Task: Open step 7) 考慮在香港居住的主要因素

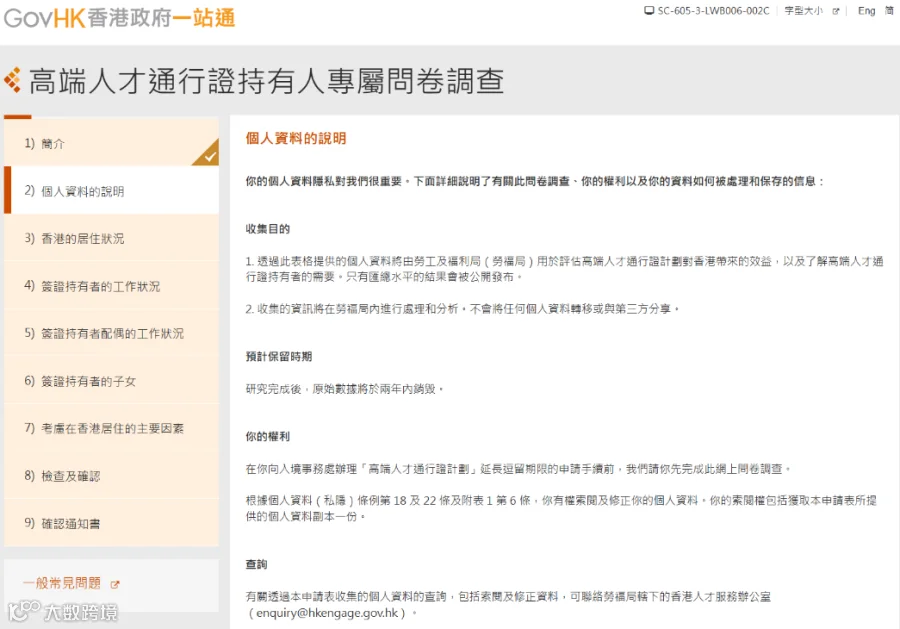Action: (111, 428)
